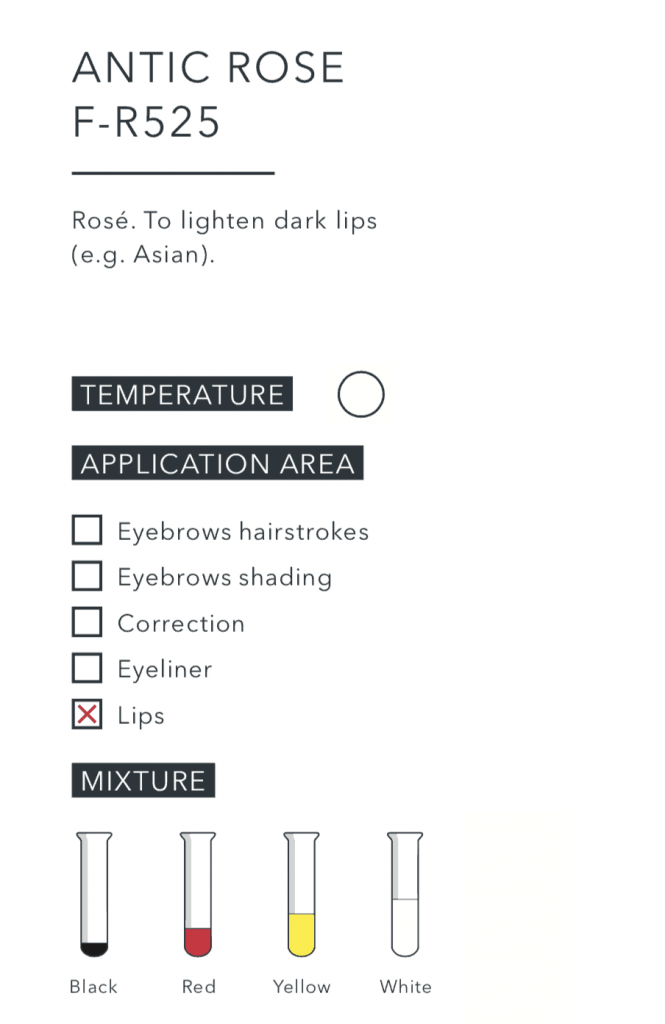Enable the Correction checkbox

pyautogui.click(x=87, y=622)
